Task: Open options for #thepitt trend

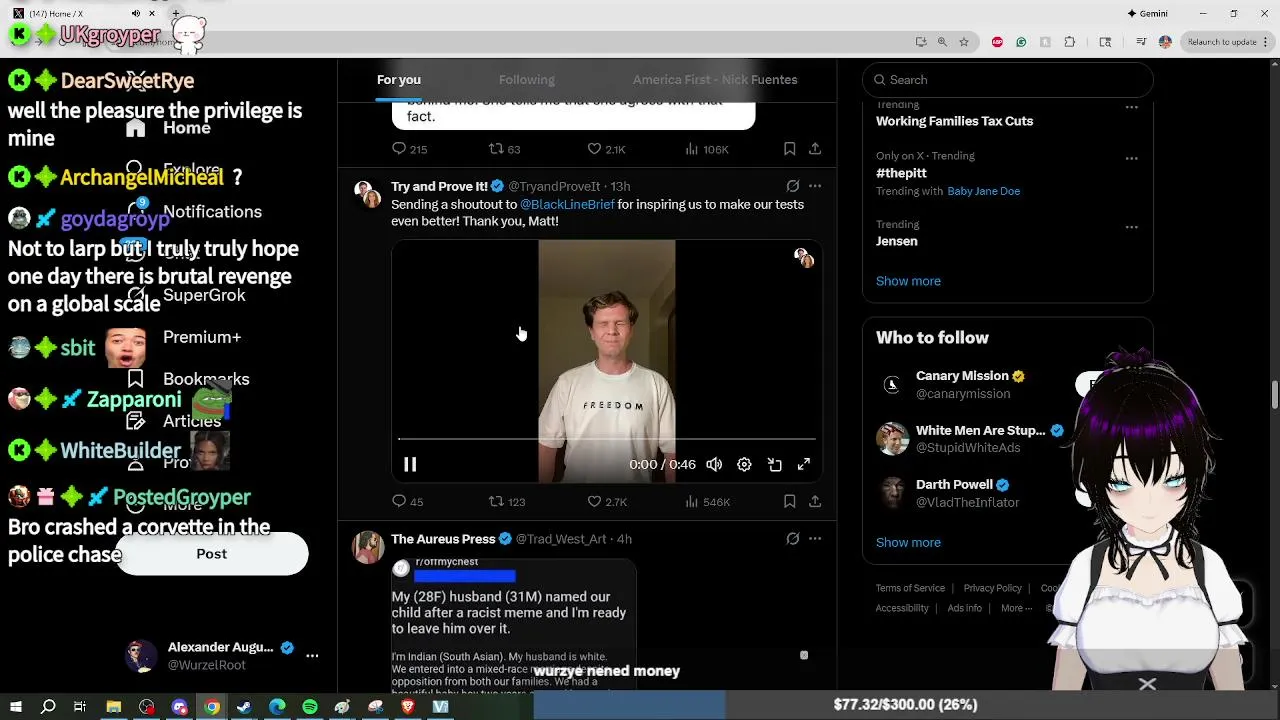Action: pos(1131,158)
